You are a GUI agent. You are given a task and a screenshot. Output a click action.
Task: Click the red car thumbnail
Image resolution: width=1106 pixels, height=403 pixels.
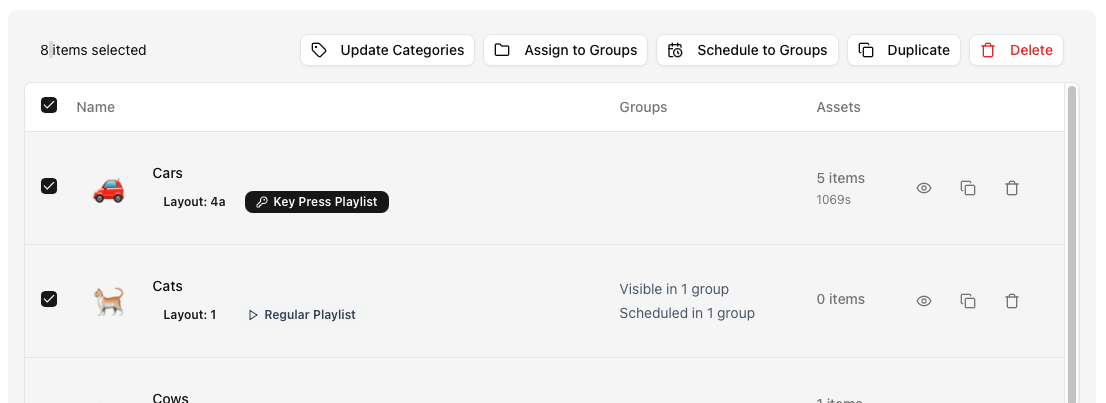[x=108, y=188]
